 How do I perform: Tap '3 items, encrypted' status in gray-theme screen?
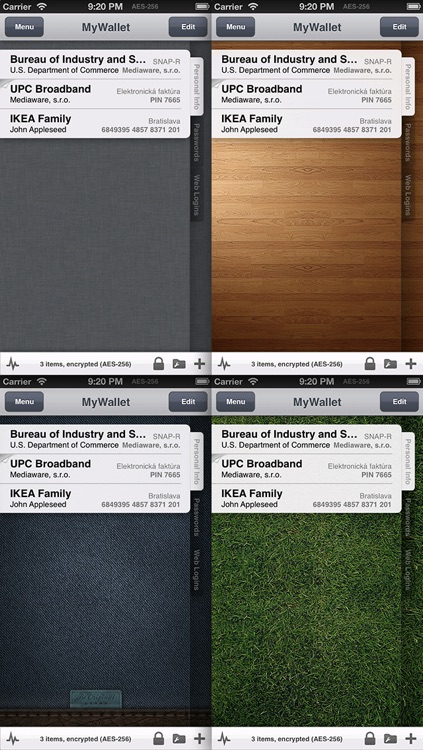point(85,364)
